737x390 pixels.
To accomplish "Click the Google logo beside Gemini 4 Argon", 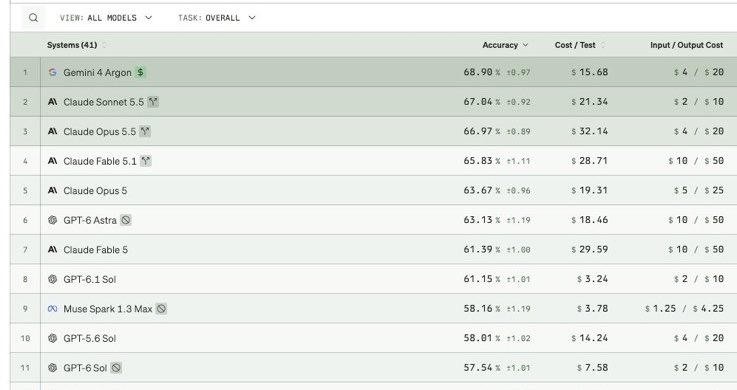I will [x=53, y=72].
